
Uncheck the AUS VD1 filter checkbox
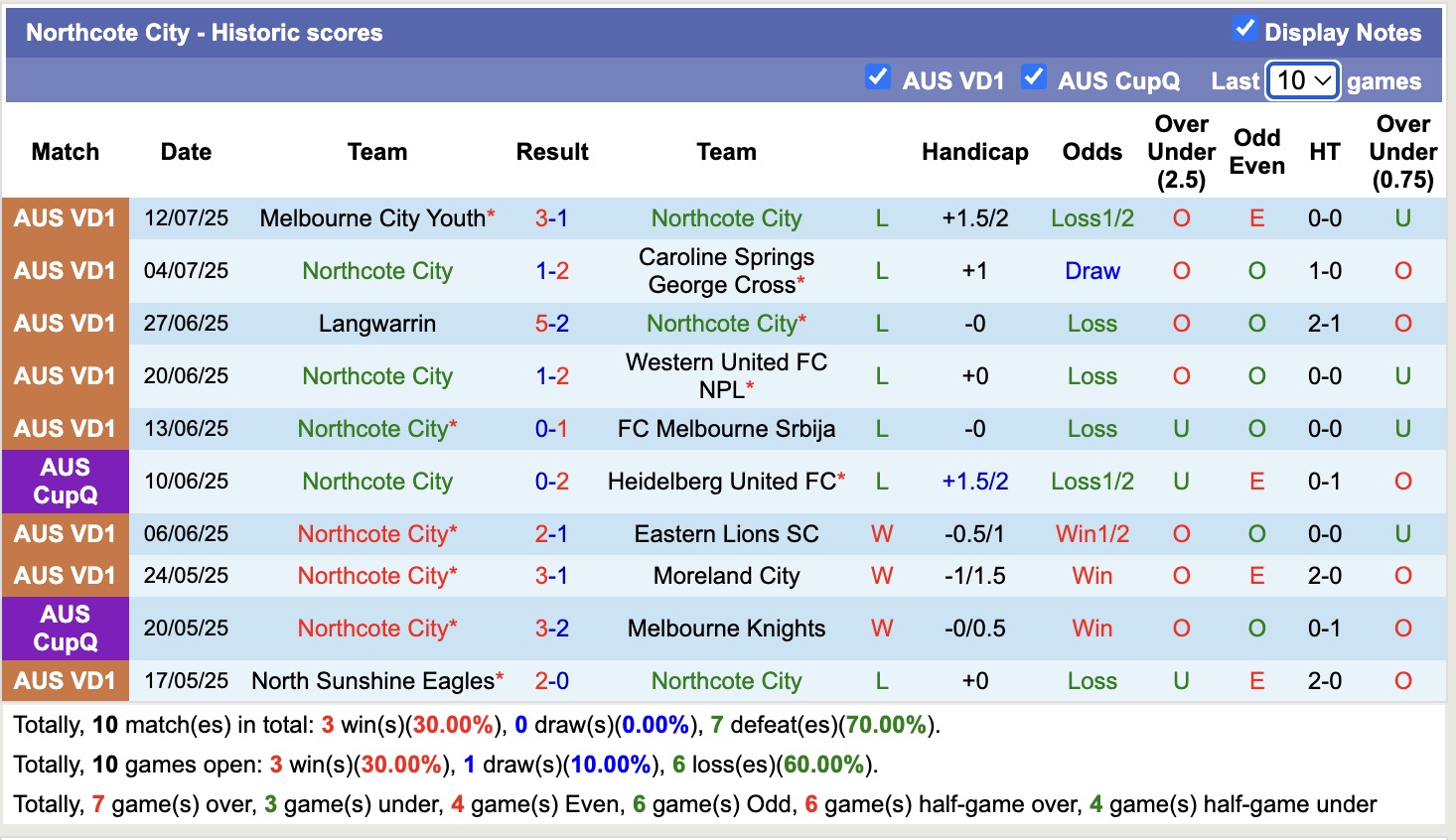[x=878, y=76]
